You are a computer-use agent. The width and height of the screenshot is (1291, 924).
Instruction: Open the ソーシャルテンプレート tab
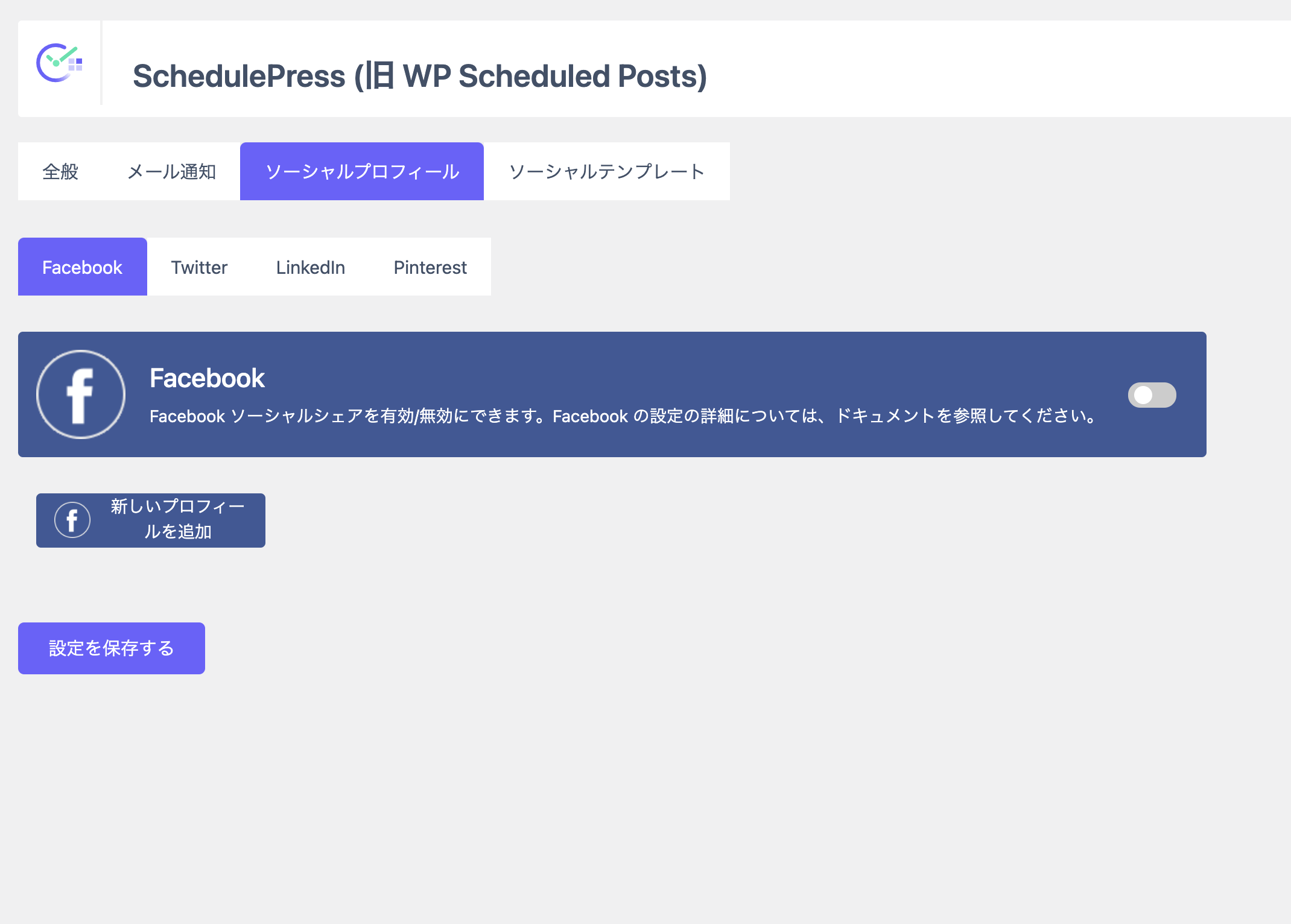tap(607, 171)
